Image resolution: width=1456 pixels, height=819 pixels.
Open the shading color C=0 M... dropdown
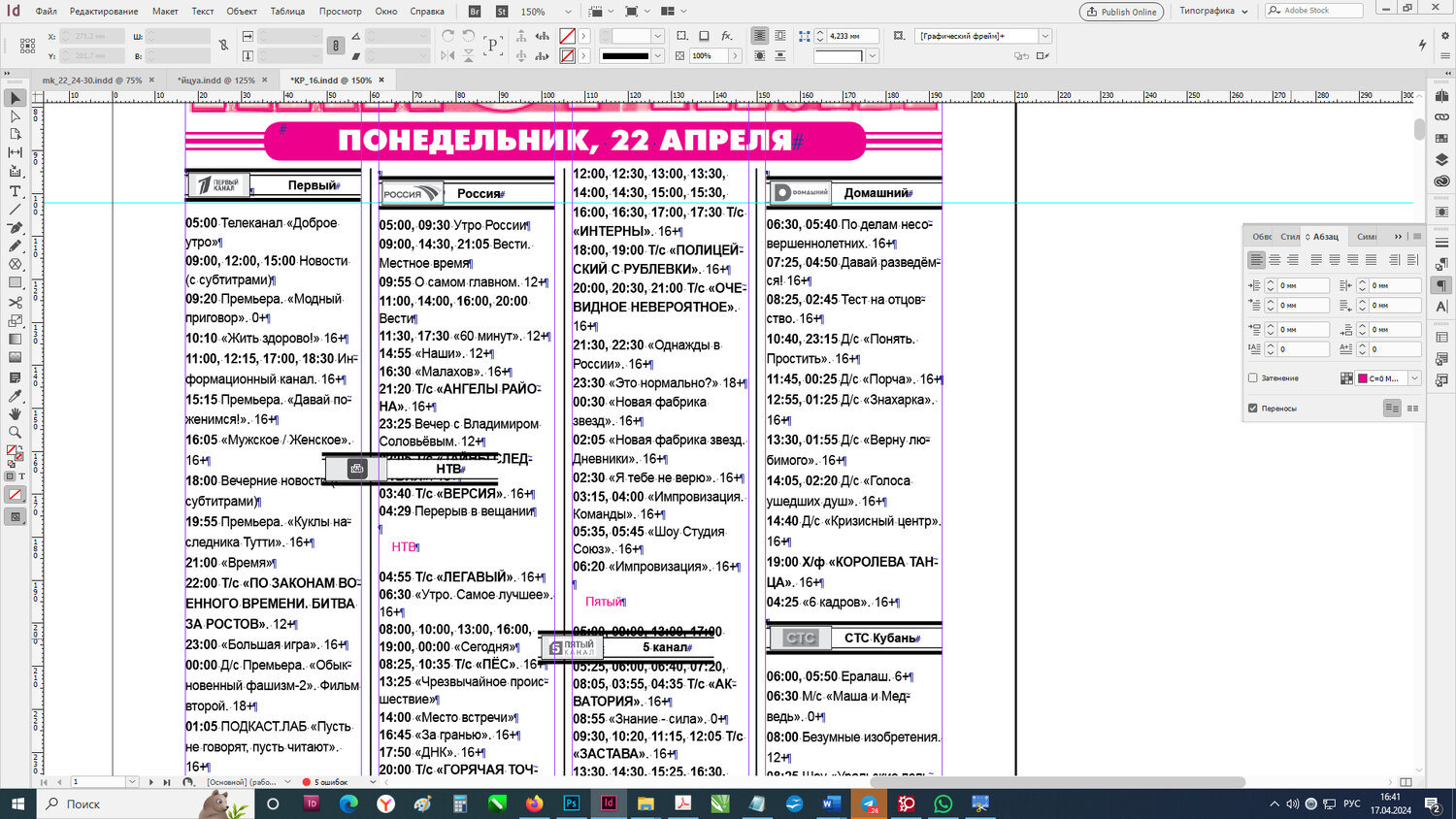click(x=1414, y=378)
